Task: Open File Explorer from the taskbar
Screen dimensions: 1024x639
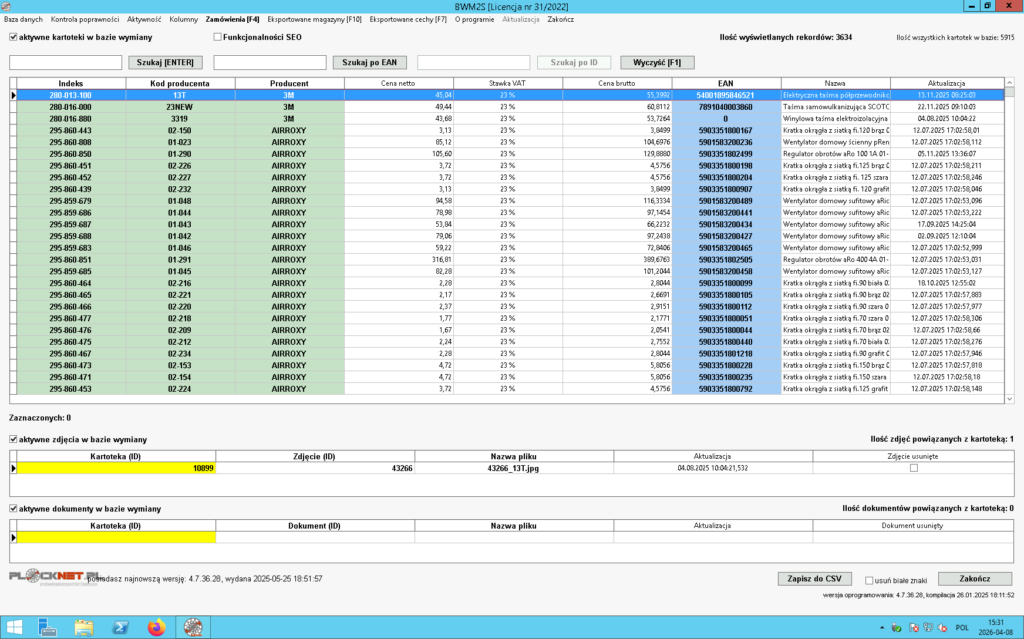Action: (84, 627)
